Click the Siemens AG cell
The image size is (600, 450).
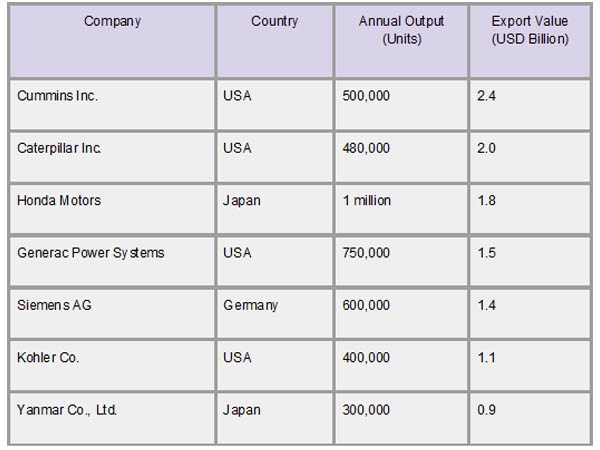[52, 305]
